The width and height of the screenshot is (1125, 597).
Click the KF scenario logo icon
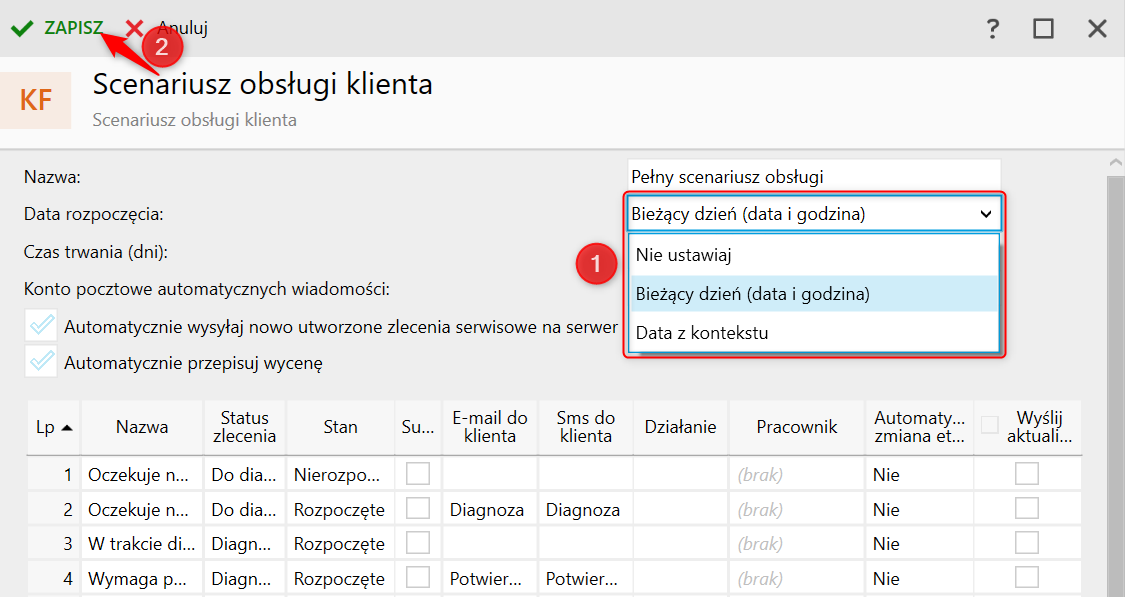tap(36, 100)
